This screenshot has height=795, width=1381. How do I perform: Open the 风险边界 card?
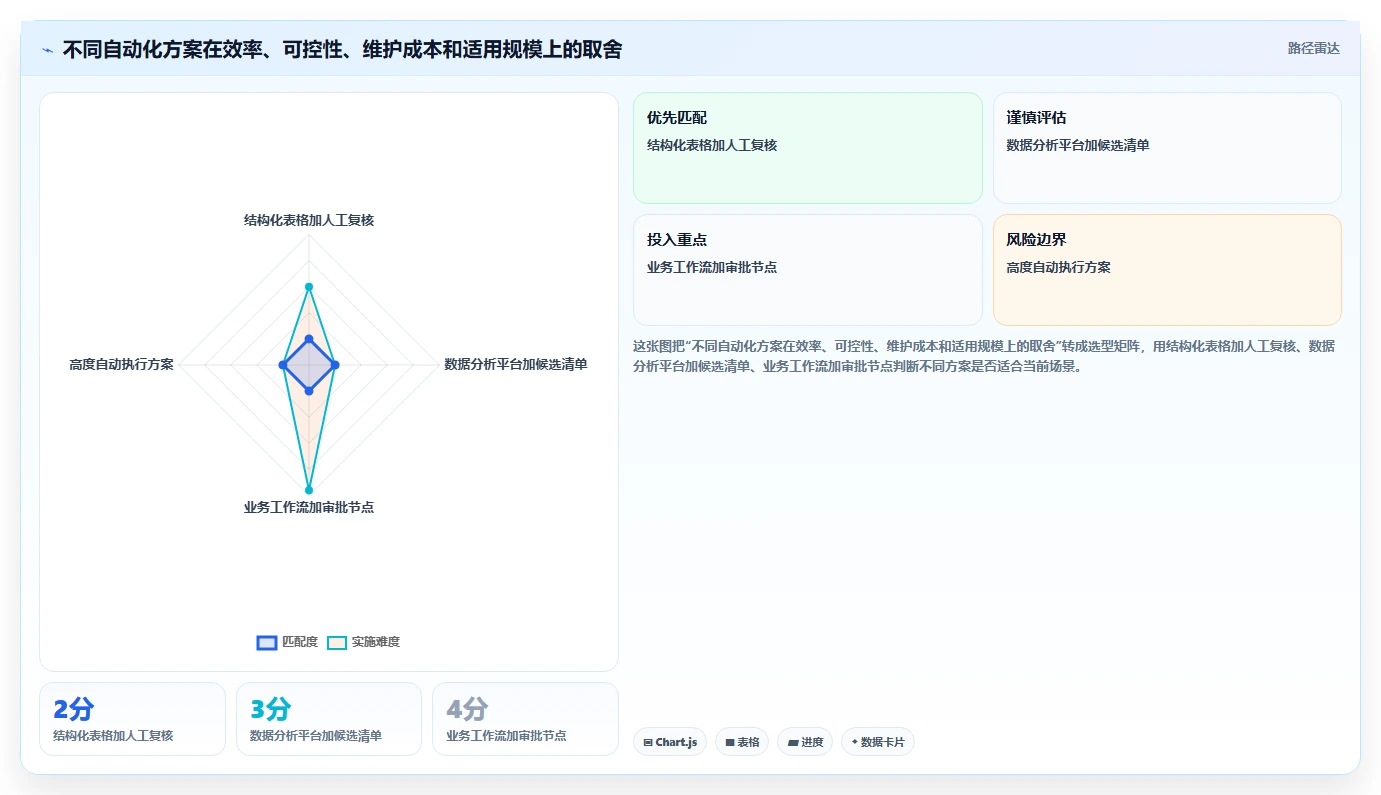click(x=1167, y=270)
